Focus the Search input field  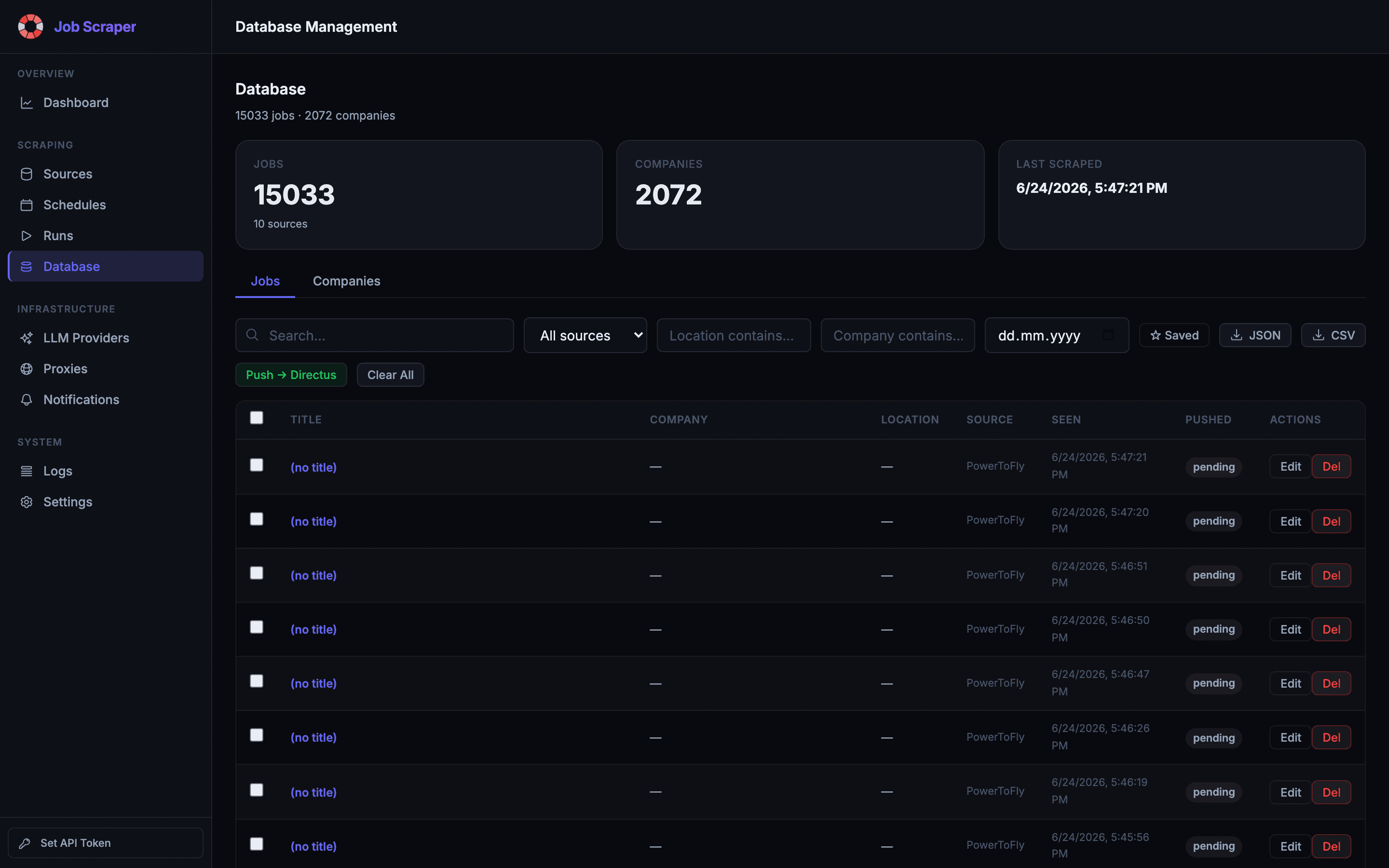click(374, 335)
